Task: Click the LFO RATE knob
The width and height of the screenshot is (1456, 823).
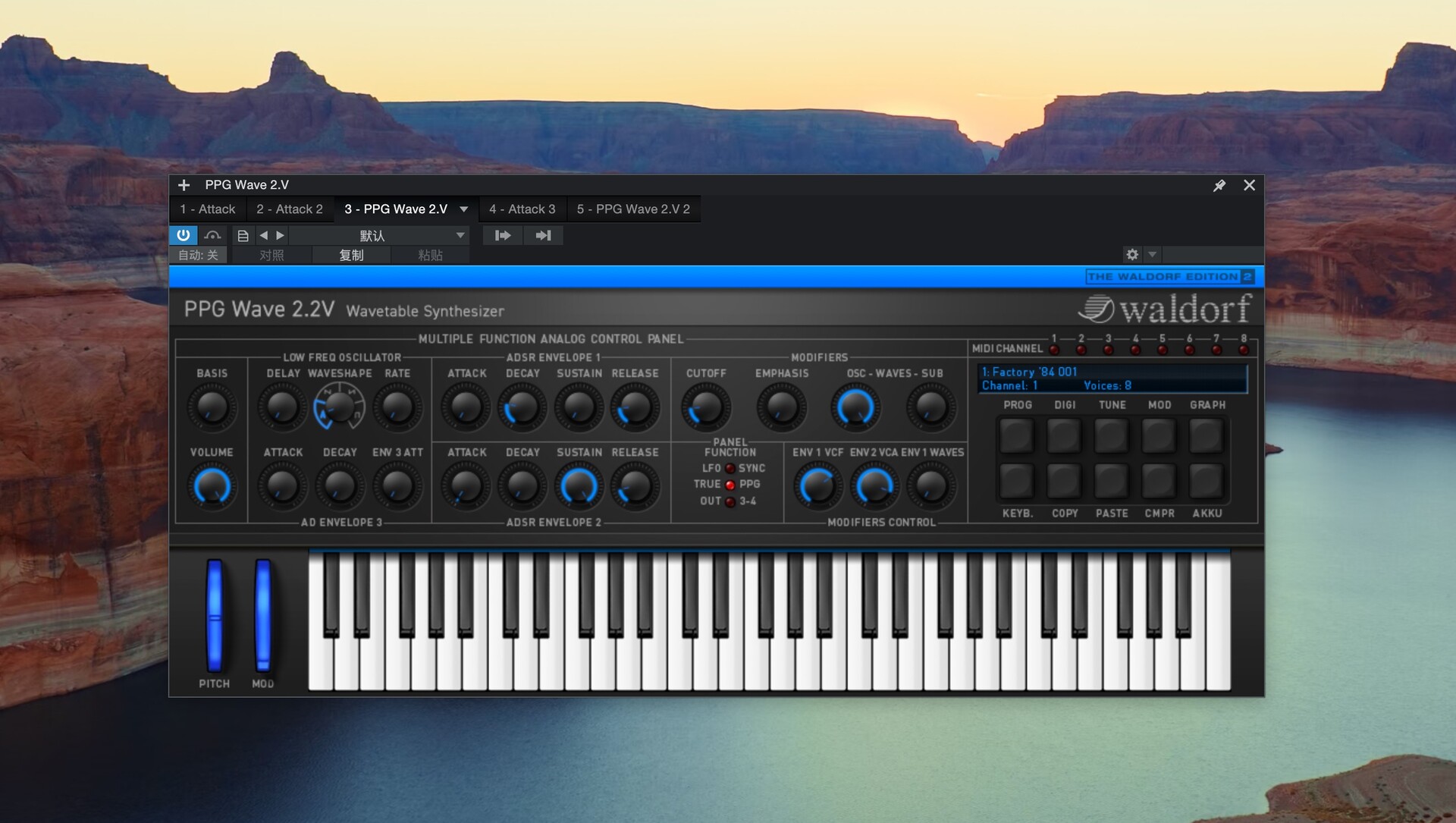Action: pyautogui.click(x=397, y=407)
